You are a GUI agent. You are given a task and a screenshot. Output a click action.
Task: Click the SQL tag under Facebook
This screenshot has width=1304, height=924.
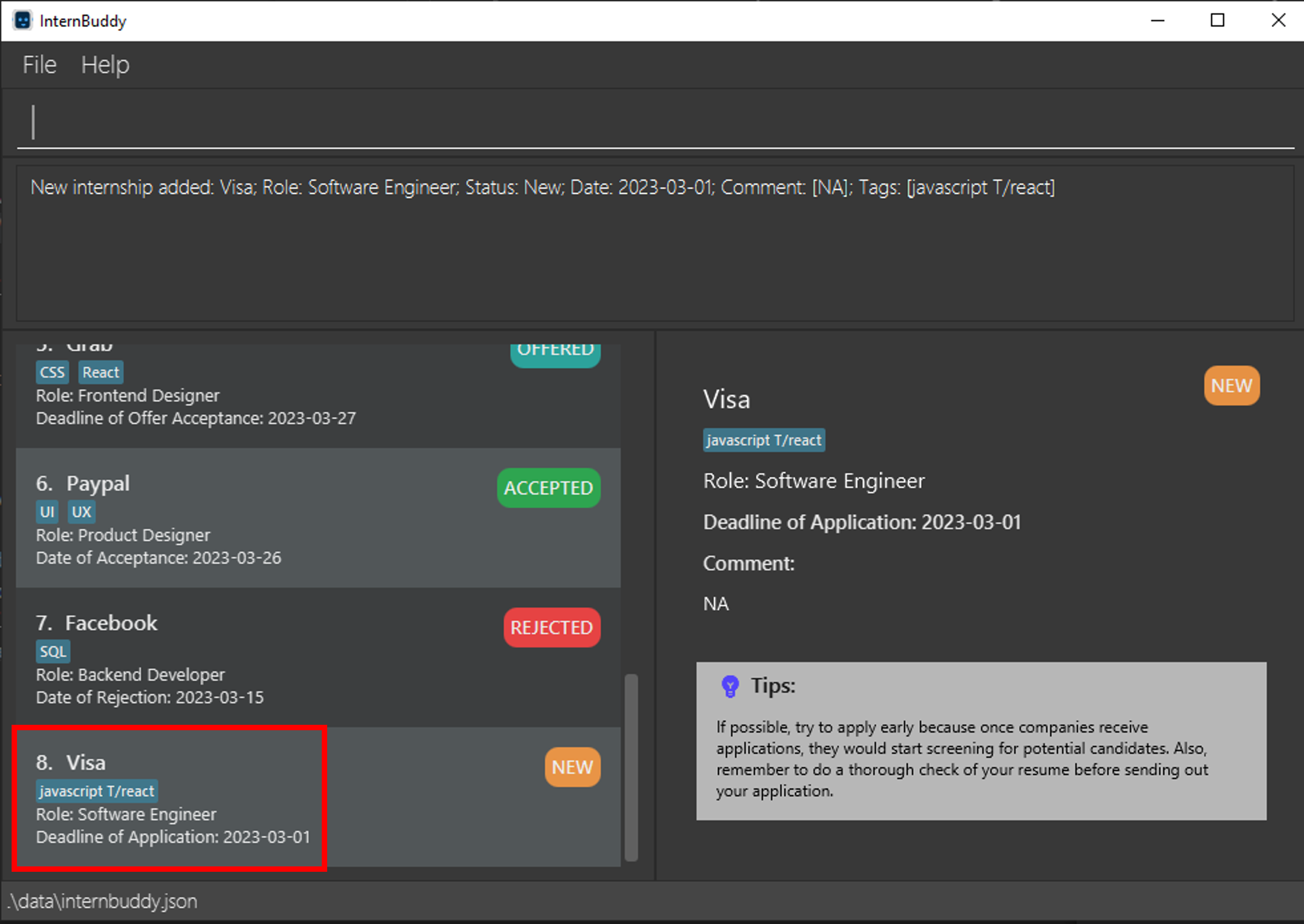[53, 651]
